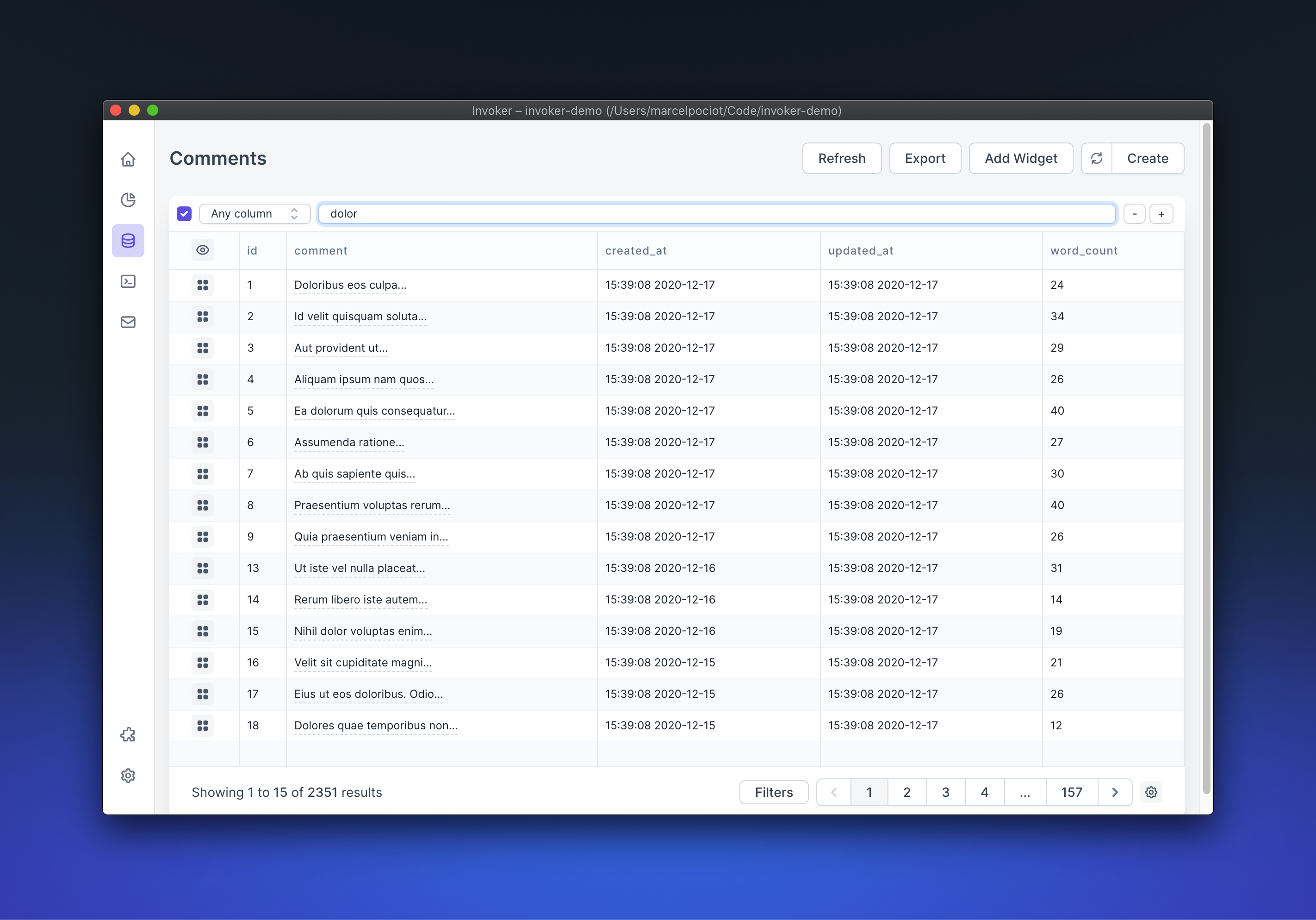The height and width of the screenshot is (920, 1316).
Task: Go to previous page chevron
Action: [834, 792]
